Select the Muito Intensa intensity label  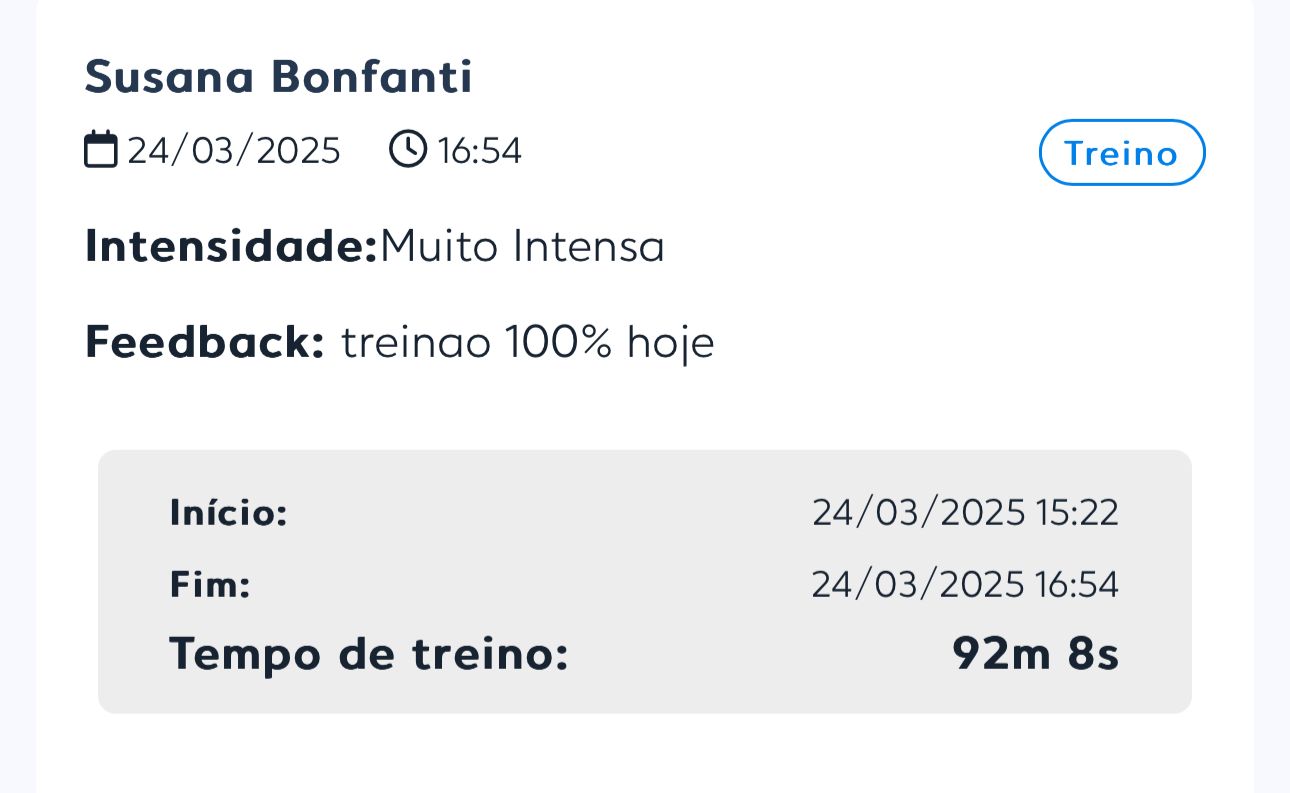(x=523, y=246)
